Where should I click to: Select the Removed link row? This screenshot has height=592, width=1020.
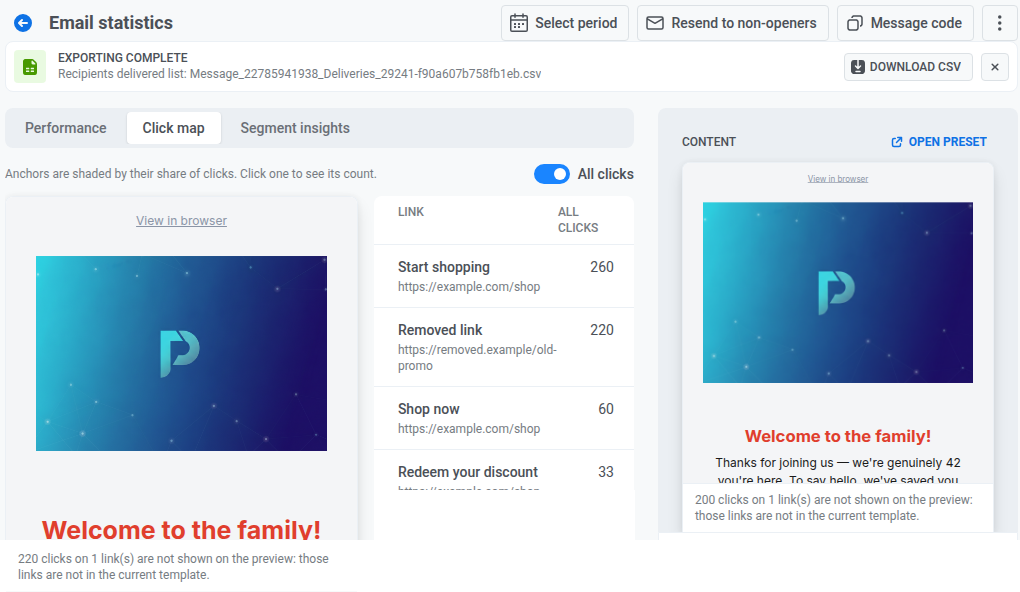click(504, 347)
